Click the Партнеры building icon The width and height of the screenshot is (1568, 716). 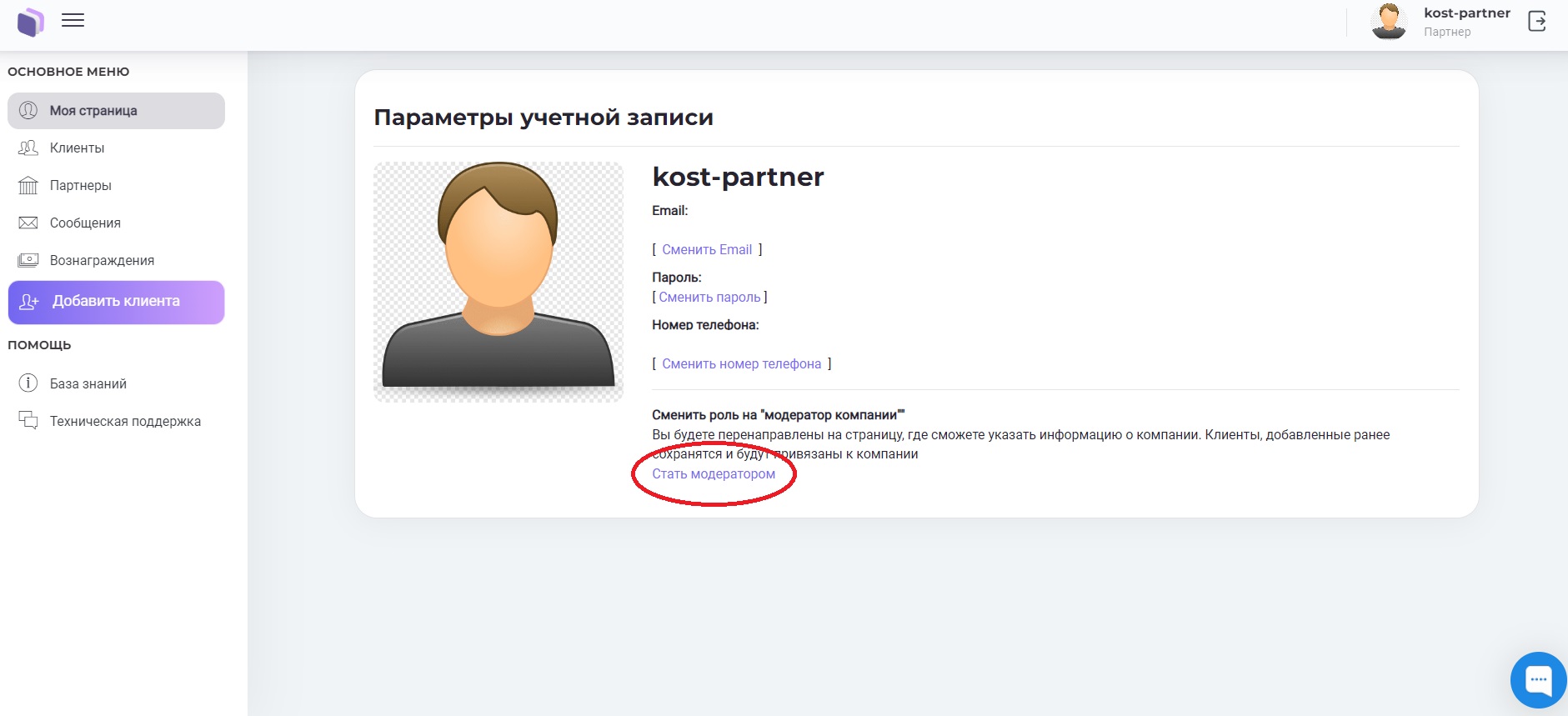point(28,186)
